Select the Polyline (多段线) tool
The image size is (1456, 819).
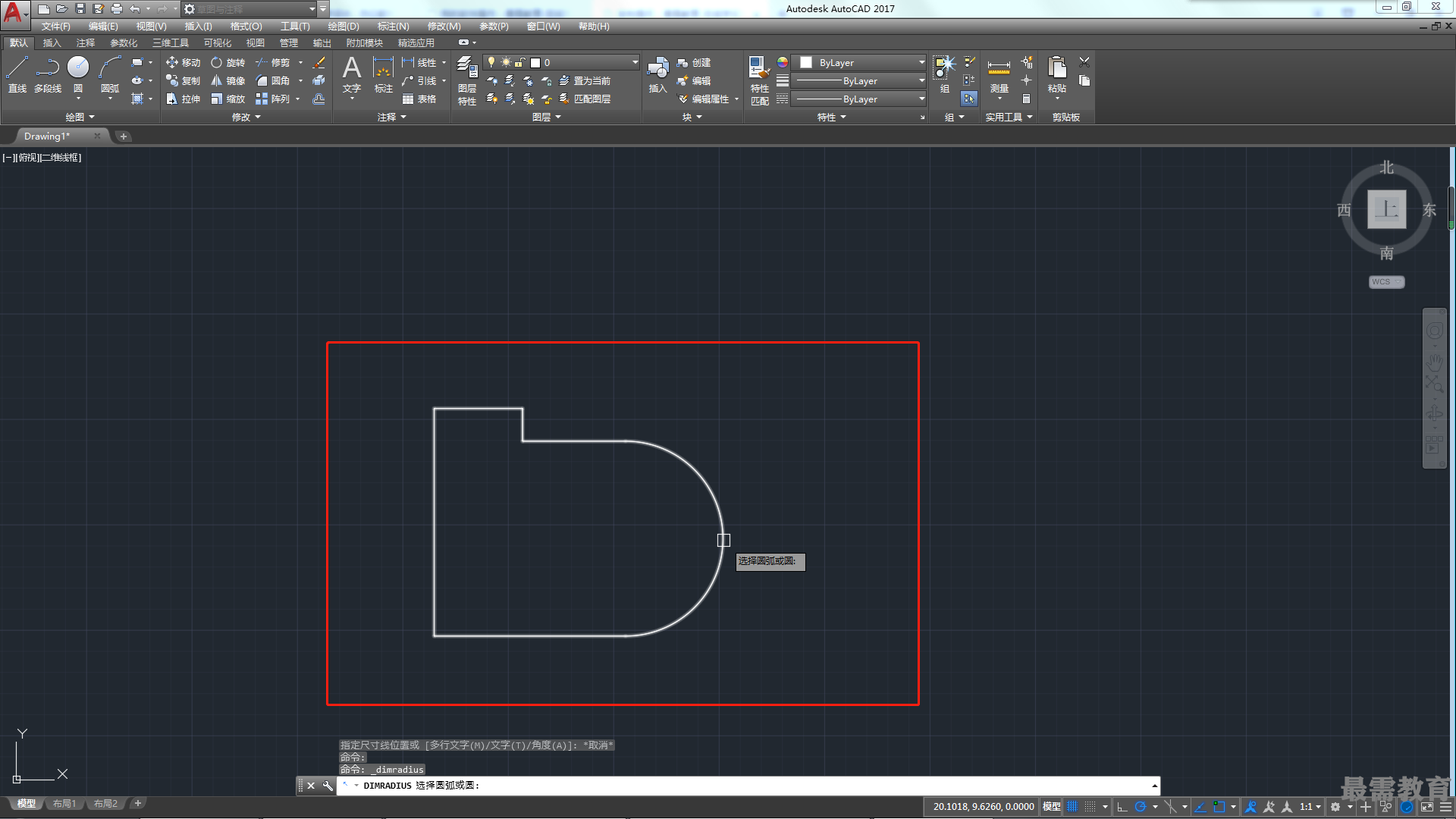click(x=48, y=74)
